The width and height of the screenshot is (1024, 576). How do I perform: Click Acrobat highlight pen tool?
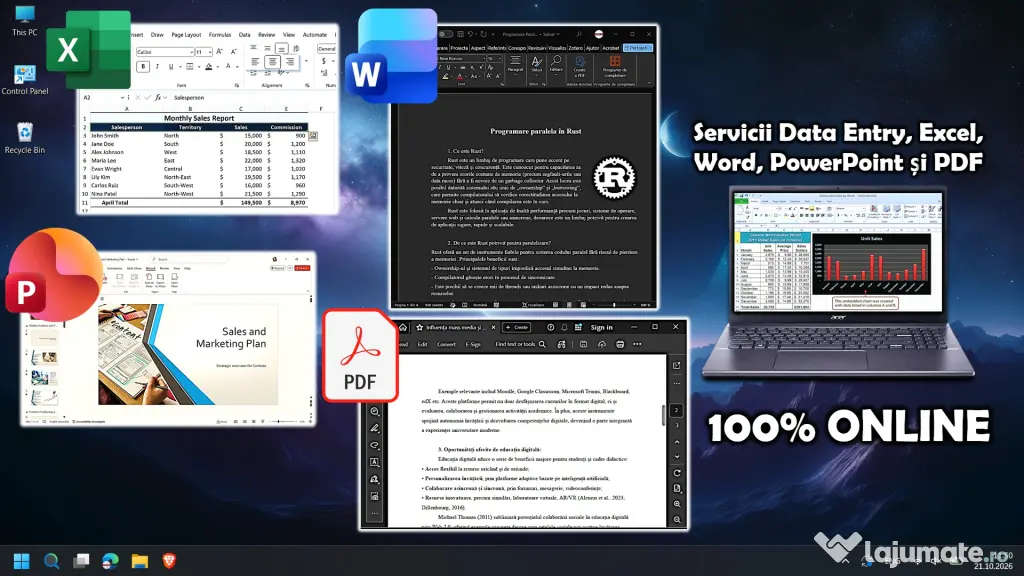[374, 428]
